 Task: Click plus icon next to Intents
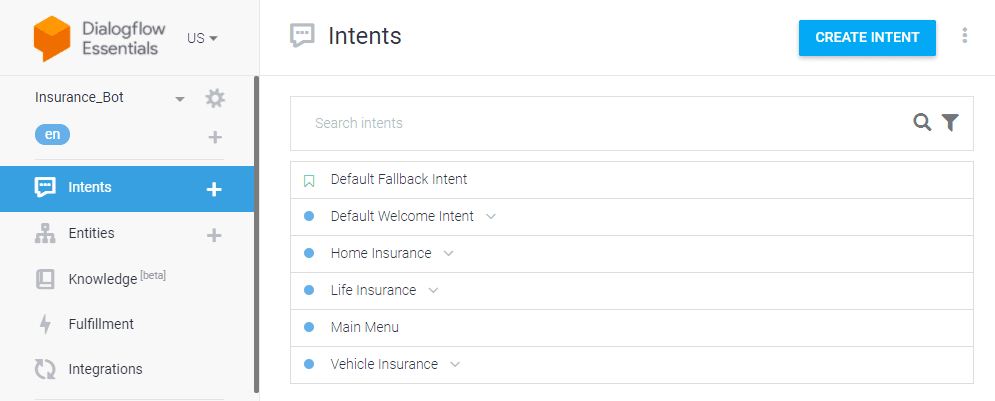(214, 189)
